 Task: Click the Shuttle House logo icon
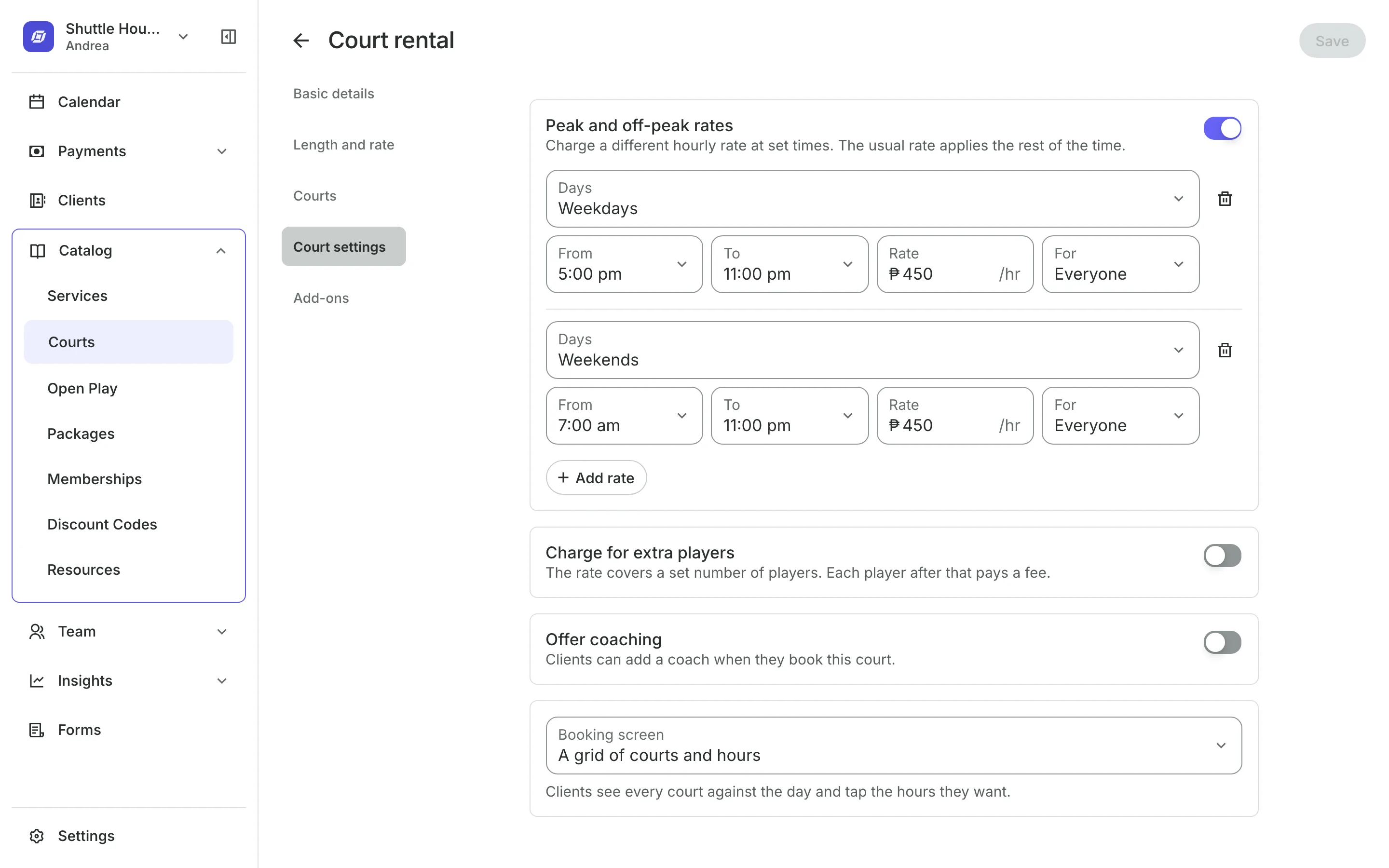click(x=39, y=37)
